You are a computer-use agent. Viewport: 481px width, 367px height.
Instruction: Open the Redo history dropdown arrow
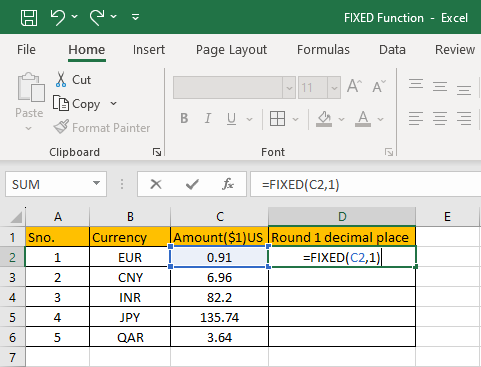(x=114, y=16)
